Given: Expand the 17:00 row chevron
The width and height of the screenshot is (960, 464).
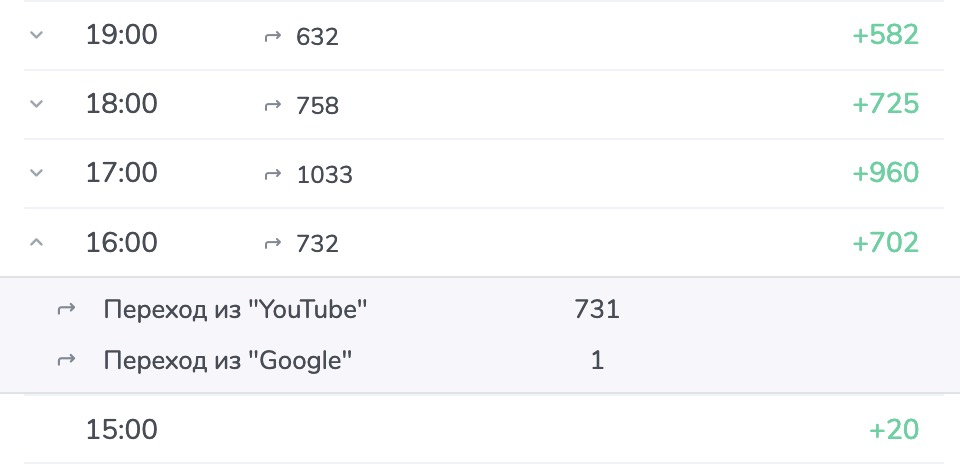Looking at the screenshot, I should [37, 173].
